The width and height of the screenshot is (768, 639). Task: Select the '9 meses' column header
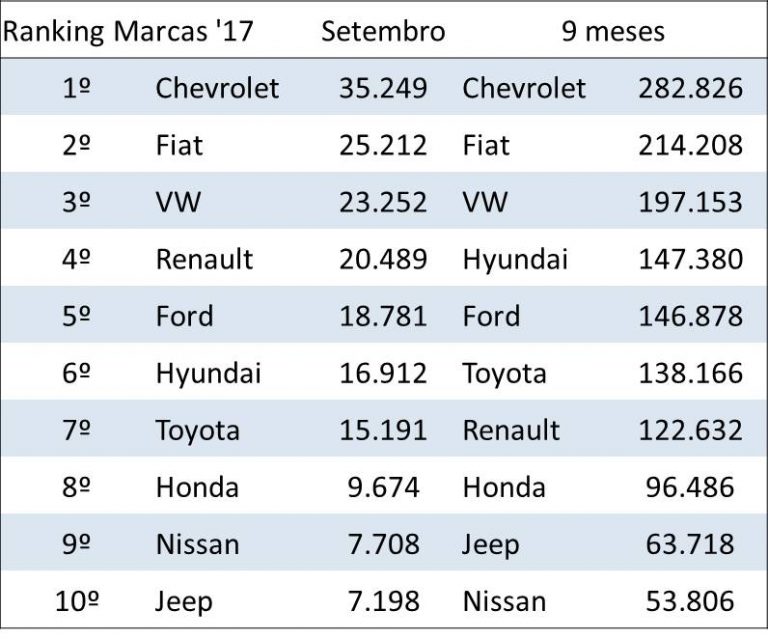tap(613, 31)
